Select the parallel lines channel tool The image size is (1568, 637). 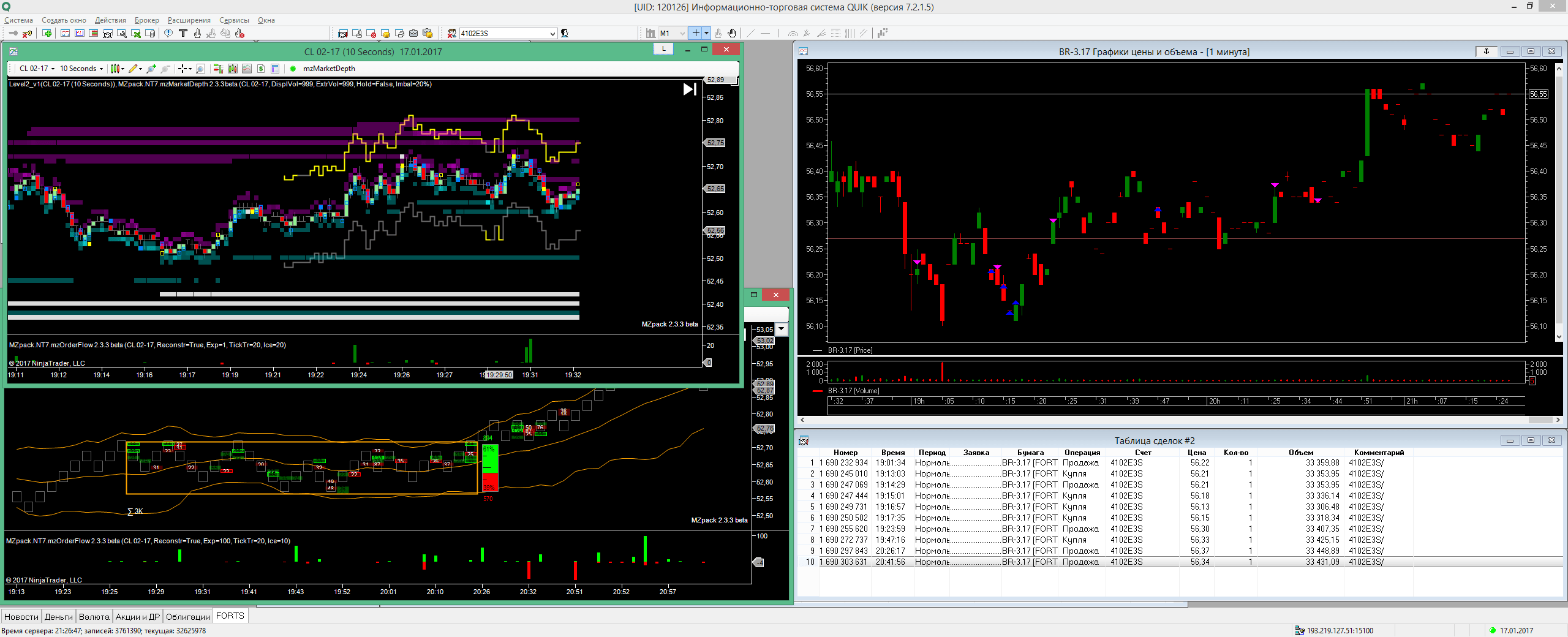click(864, 33)
